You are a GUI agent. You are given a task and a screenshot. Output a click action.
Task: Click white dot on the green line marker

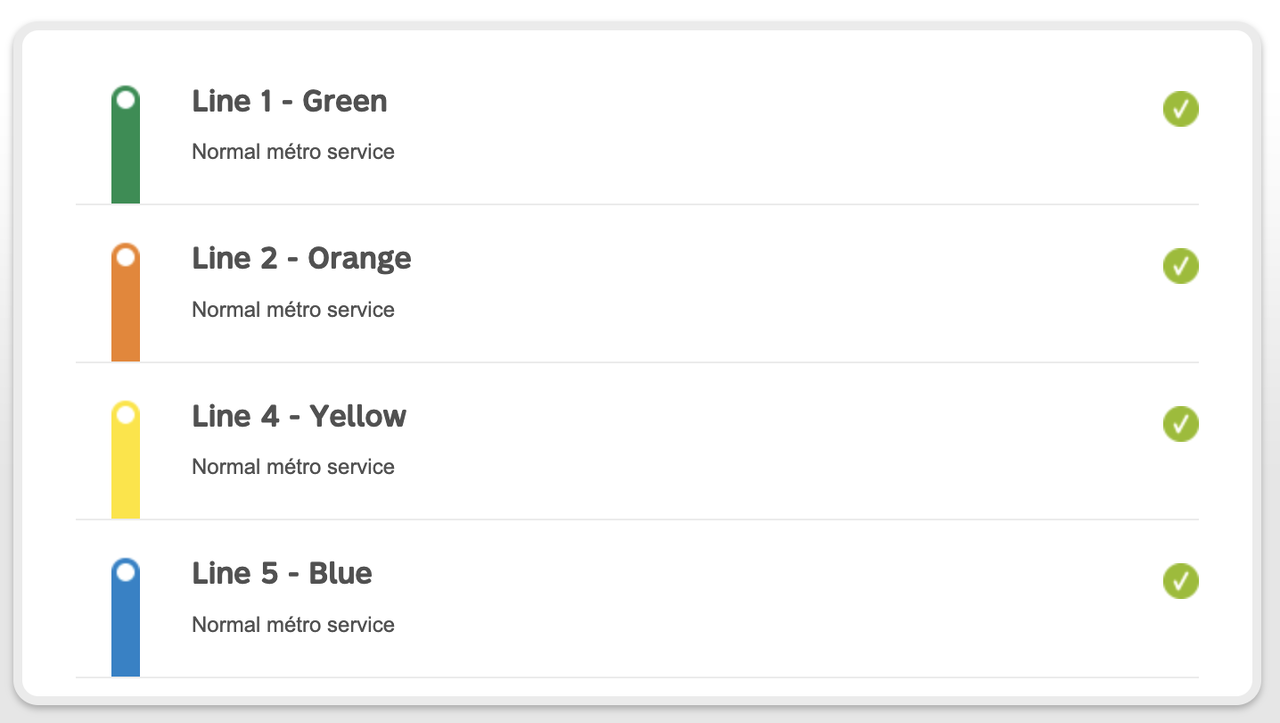tap(125, 99)
